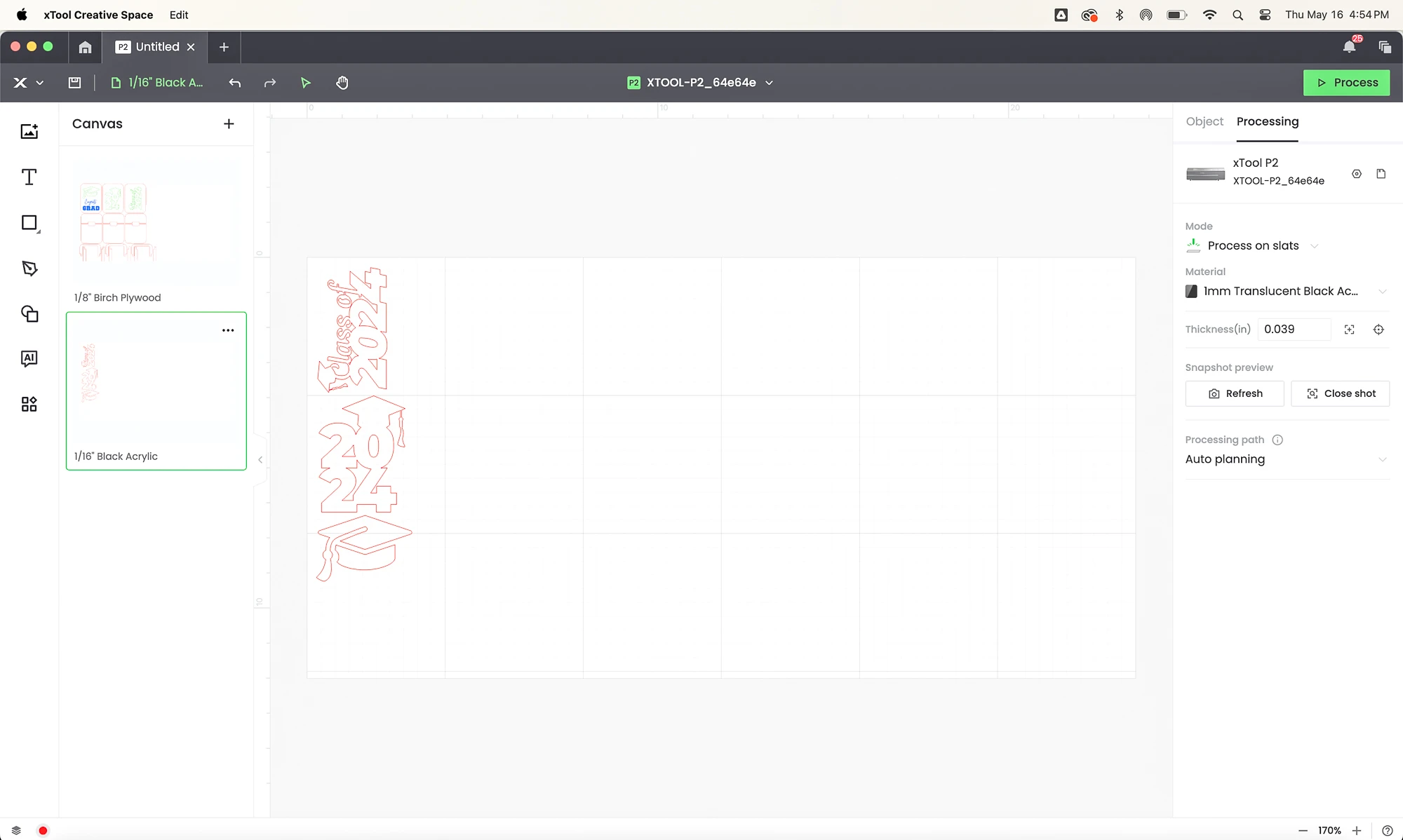
Task: Select the Untitled project tab
Action: (x=156, y=47)
